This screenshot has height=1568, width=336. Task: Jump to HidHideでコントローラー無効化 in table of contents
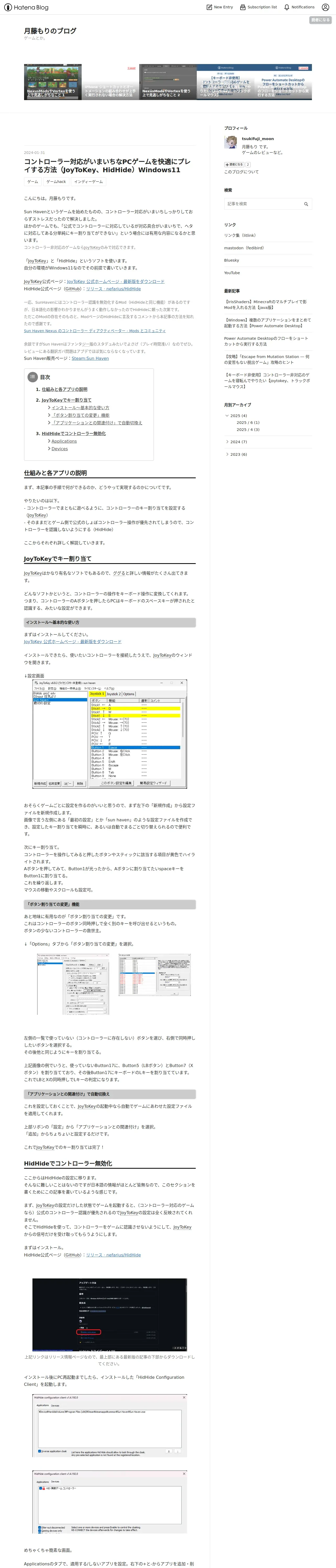tap(73, 433)
